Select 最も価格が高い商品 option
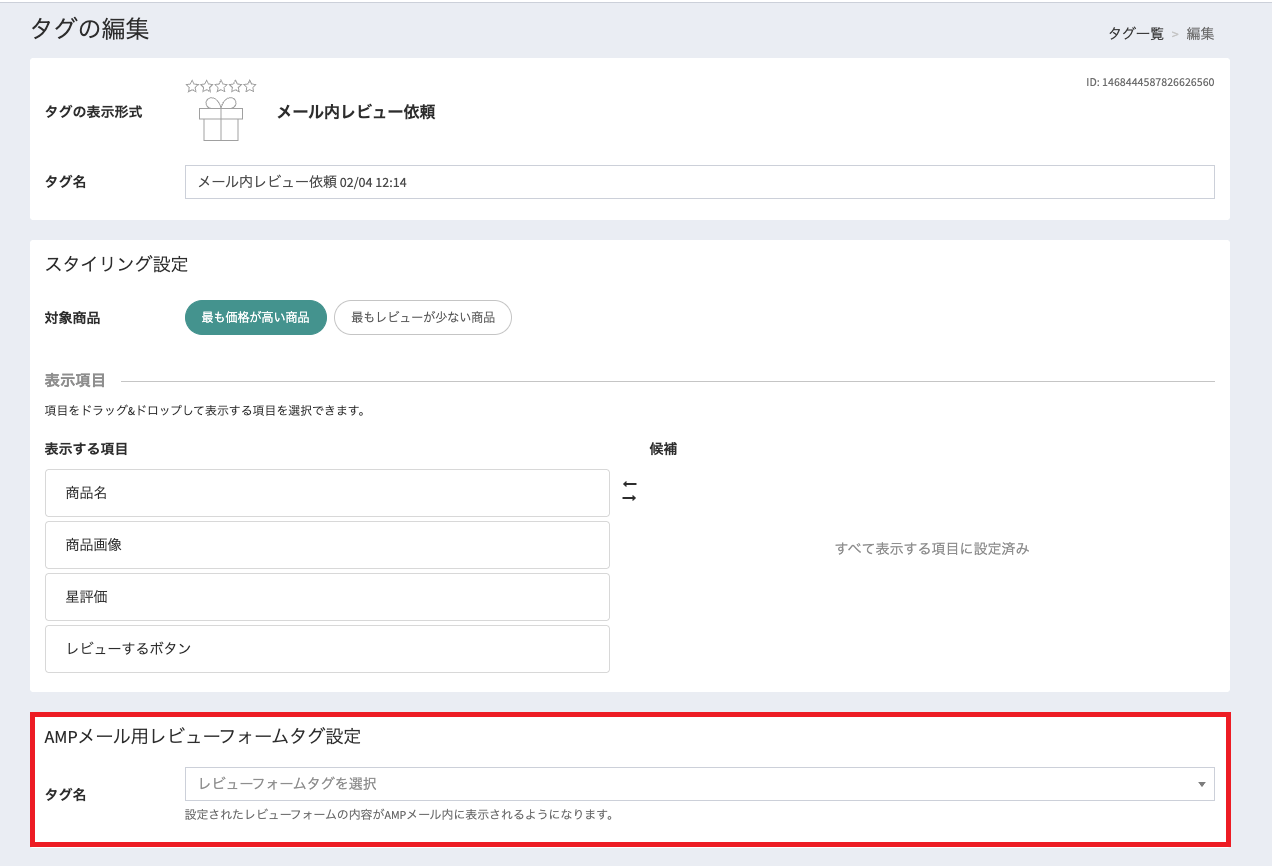1272x866 pixels. [x=256, y=317]
